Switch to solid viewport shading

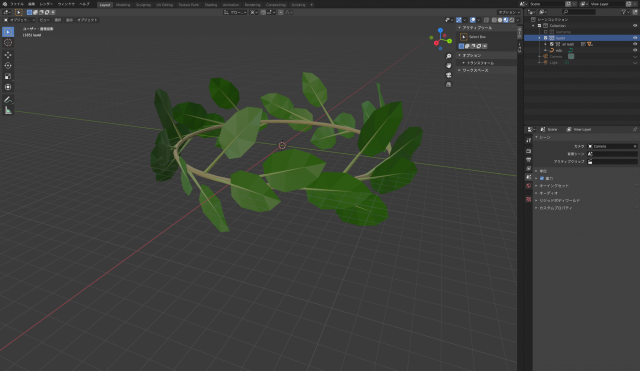[500, 20]
